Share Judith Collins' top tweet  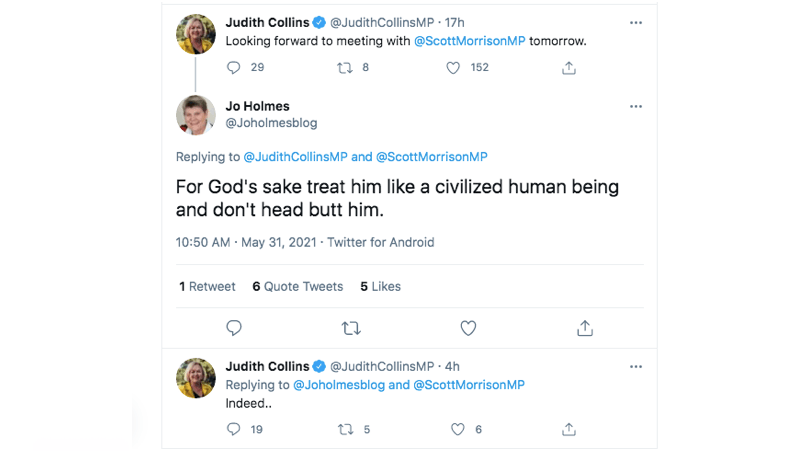(569, 68)
